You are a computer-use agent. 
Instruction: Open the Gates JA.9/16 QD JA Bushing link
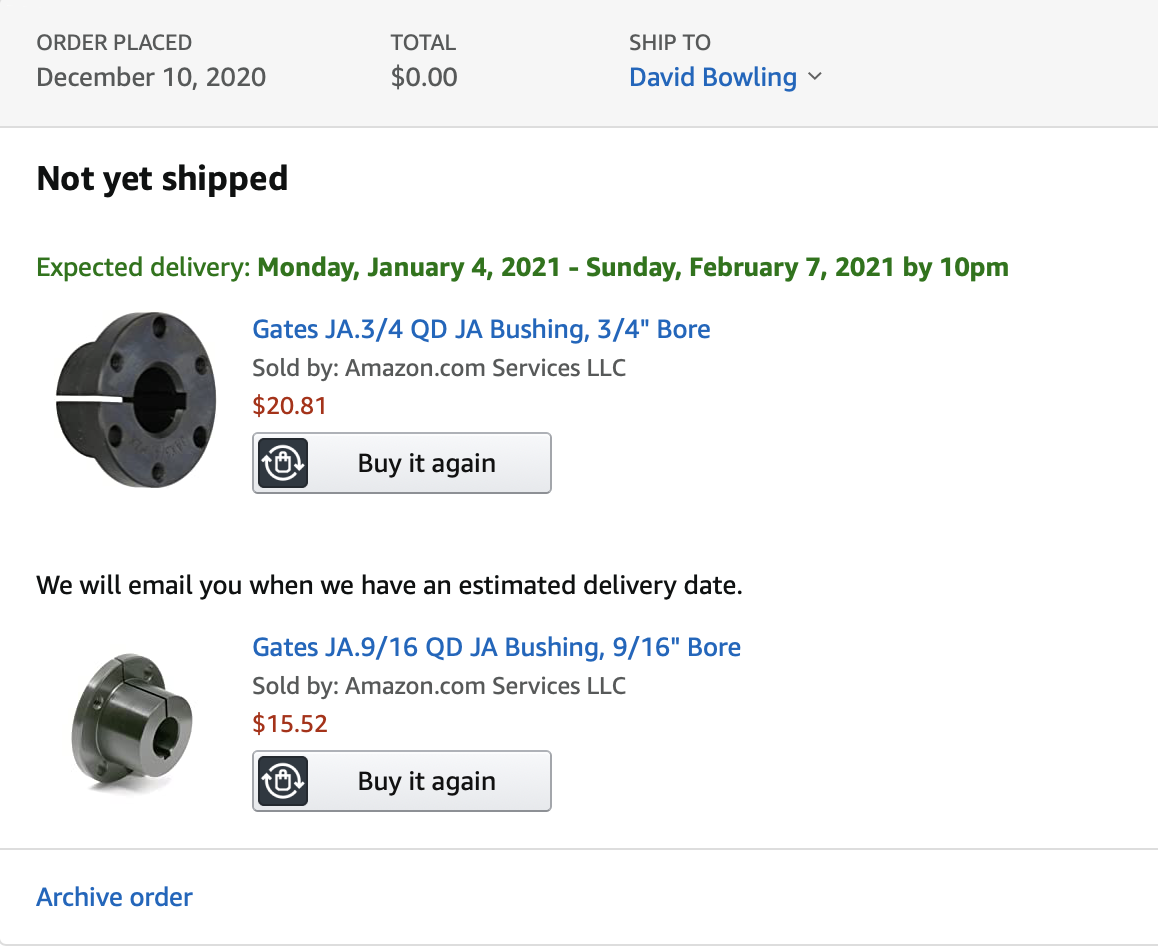click(496, 647)
